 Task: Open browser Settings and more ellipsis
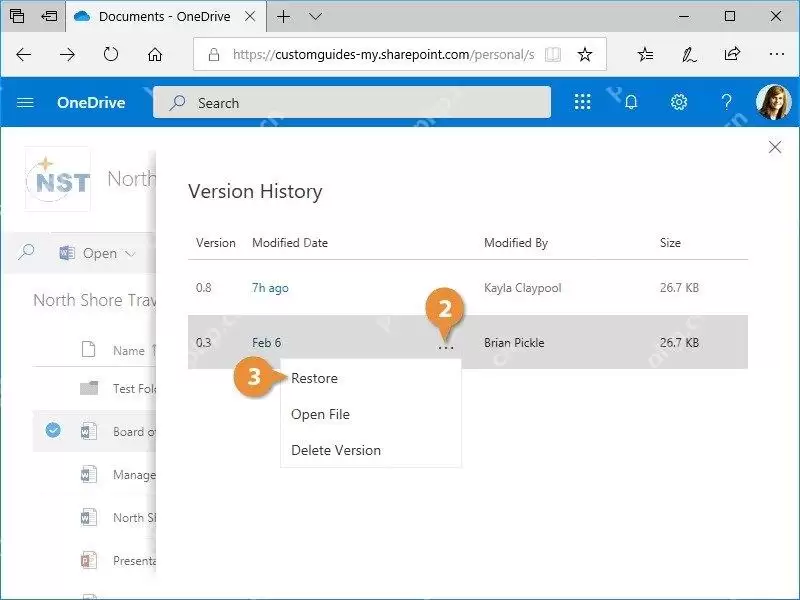click(x=777, y=54)
